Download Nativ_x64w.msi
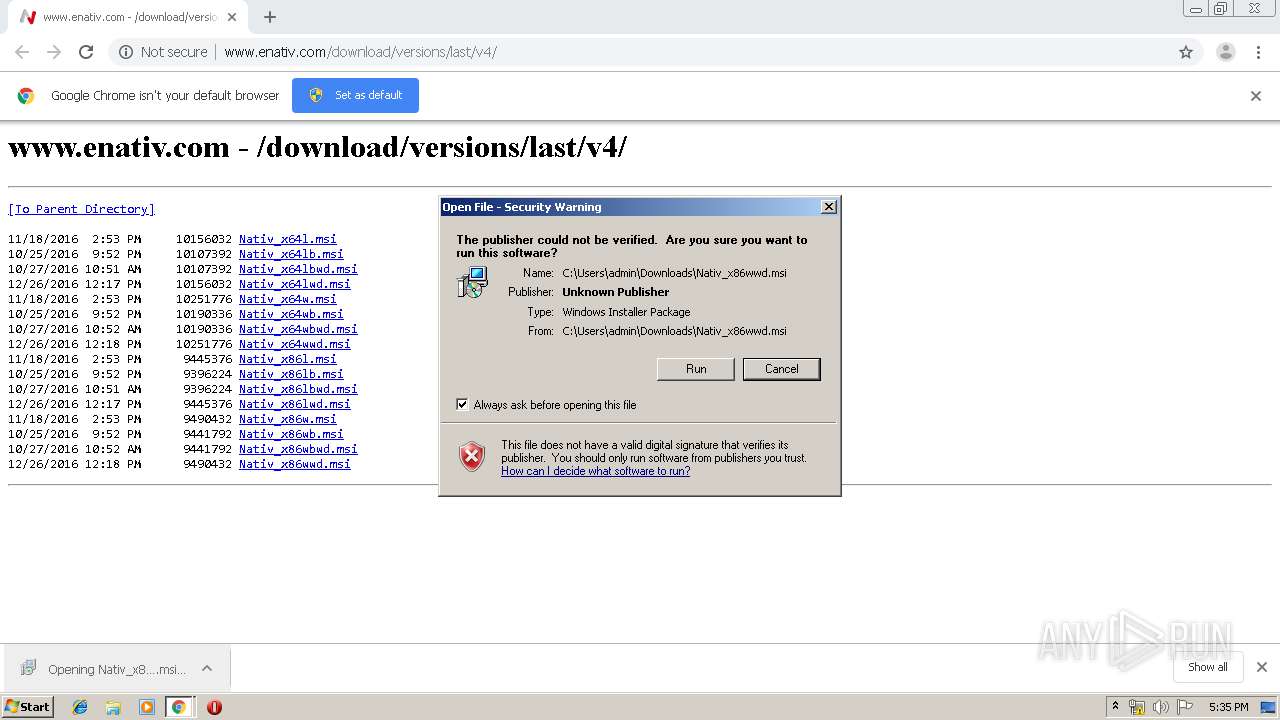This screenshot has width=1280, height=720. click(288, 299)
